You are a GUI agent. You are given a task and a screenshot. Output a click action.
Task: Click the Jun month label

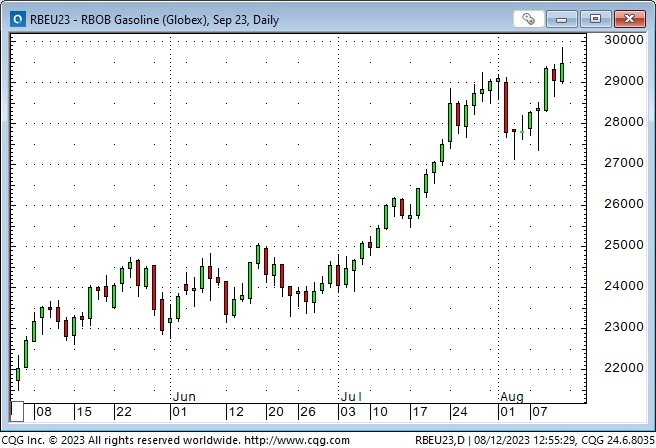pos(184,396)
